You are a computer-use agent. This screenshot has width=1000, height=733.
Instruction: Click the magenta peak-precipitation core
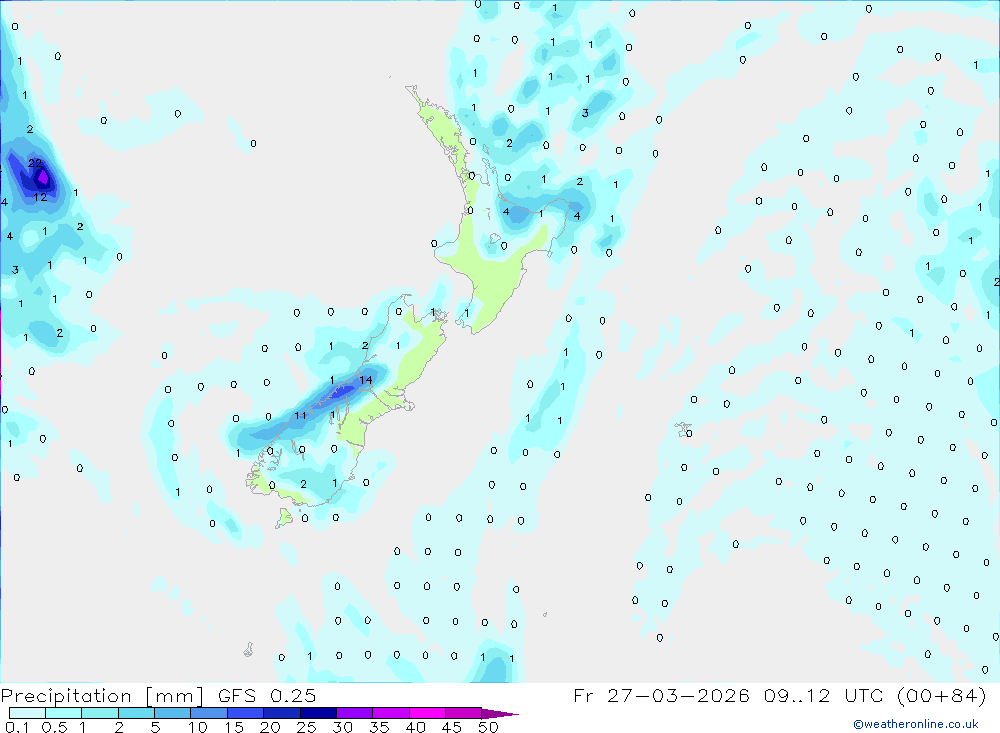point(43,176)
